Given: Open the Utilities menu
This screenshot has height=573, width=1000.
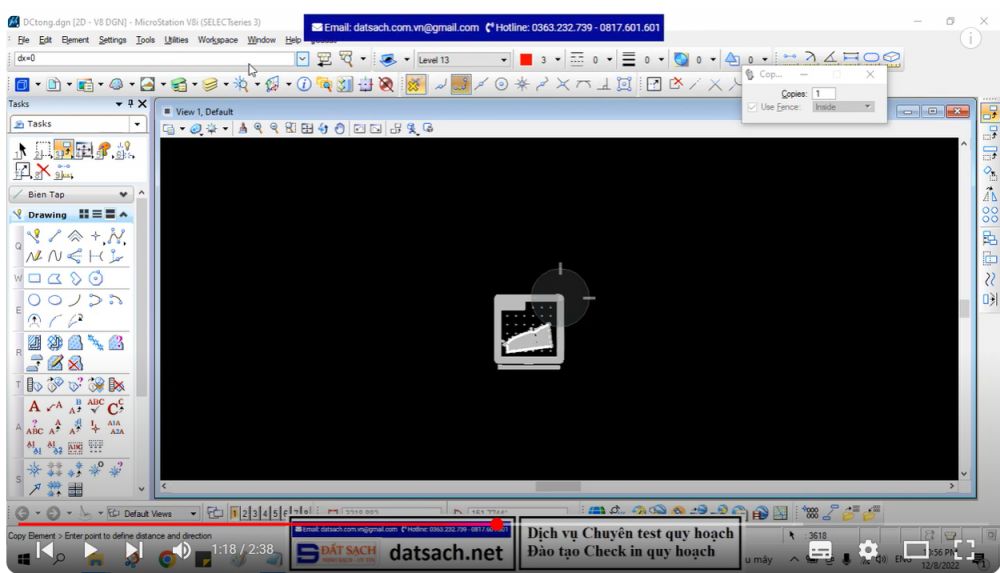Looking at the screenshot, I should [176, 40].
